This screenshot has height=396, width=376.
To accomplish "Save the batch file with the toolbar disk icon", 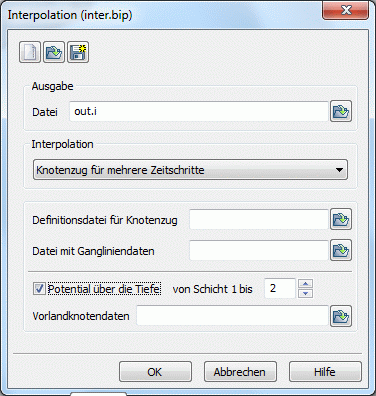I will (78, 52).
